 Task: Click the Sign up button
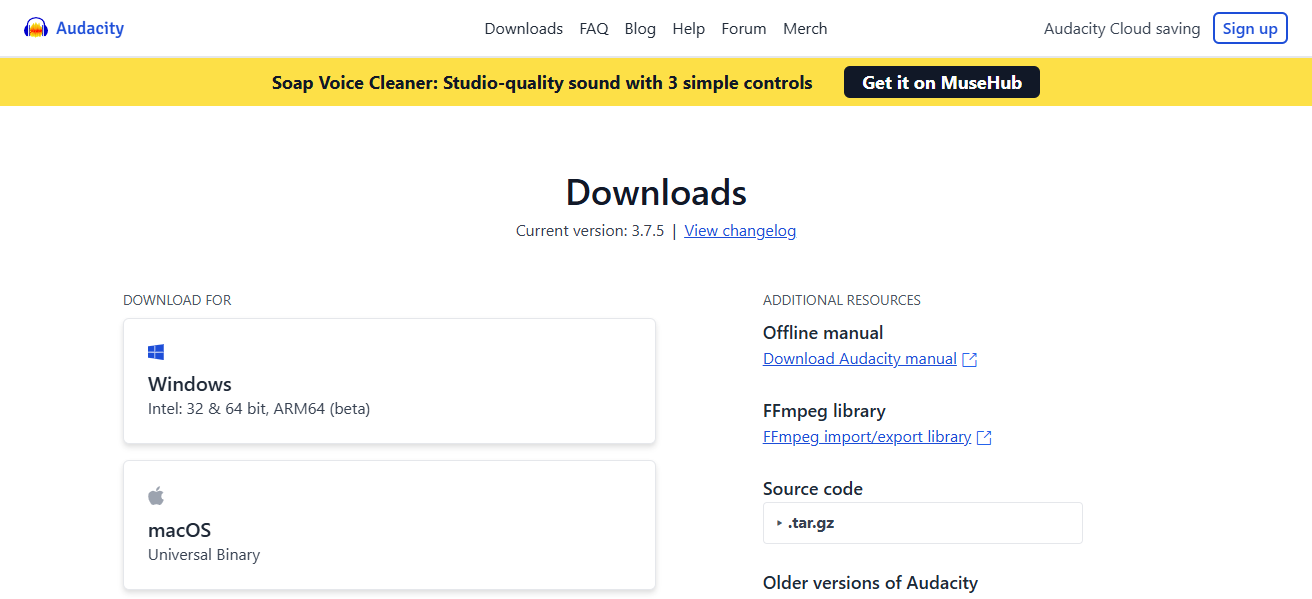(1250, 28)
